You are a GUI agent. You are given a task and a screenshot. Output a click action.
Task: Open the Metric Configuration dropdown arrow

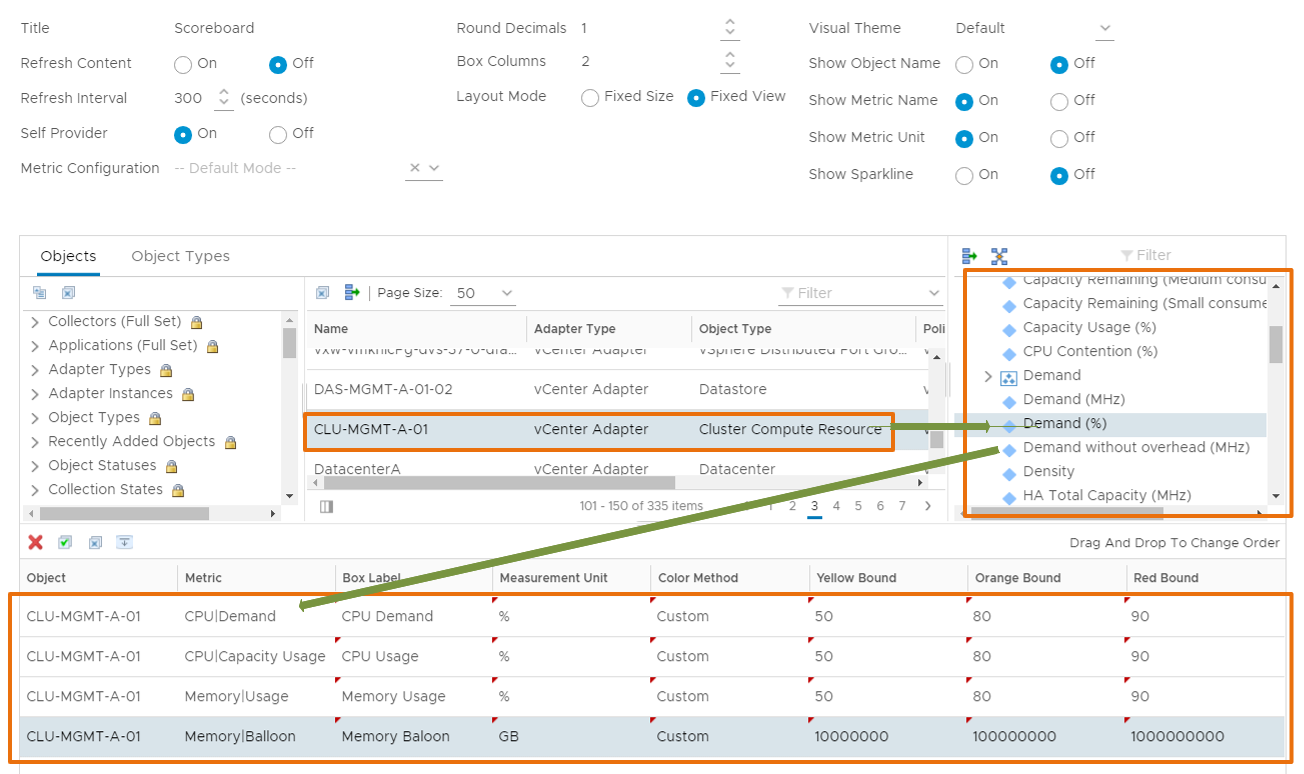tap(434, 168)
